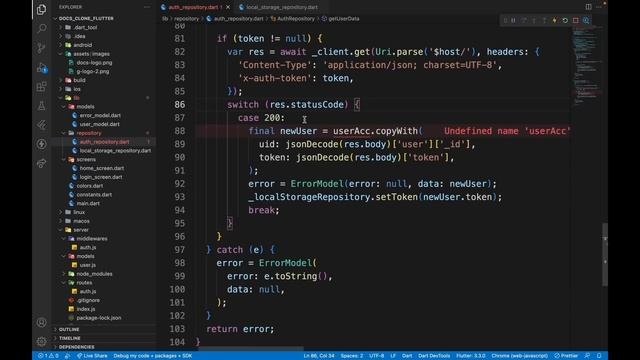Open the Explorer view in activity bar
This screenshot has width=640, height=360.
(41, 9)
